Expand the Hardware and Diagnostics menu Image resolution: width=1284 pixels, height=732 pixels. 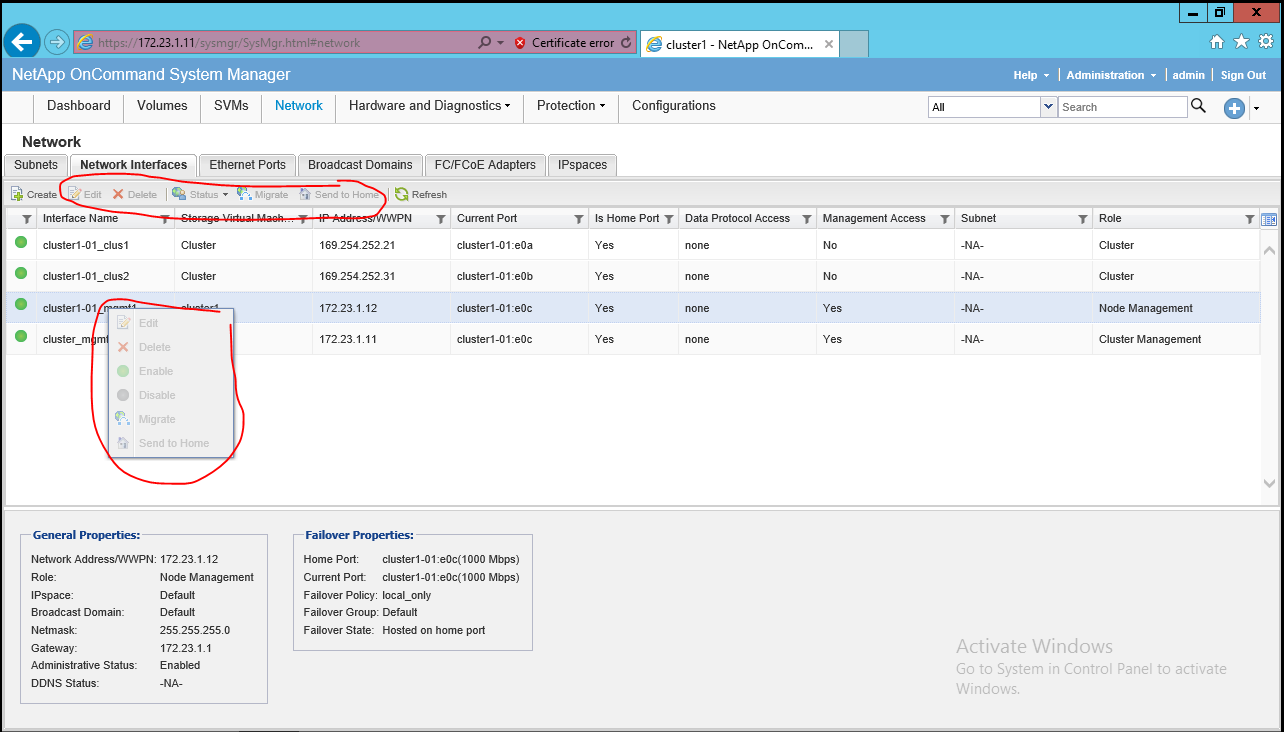[x=429, y=106]
